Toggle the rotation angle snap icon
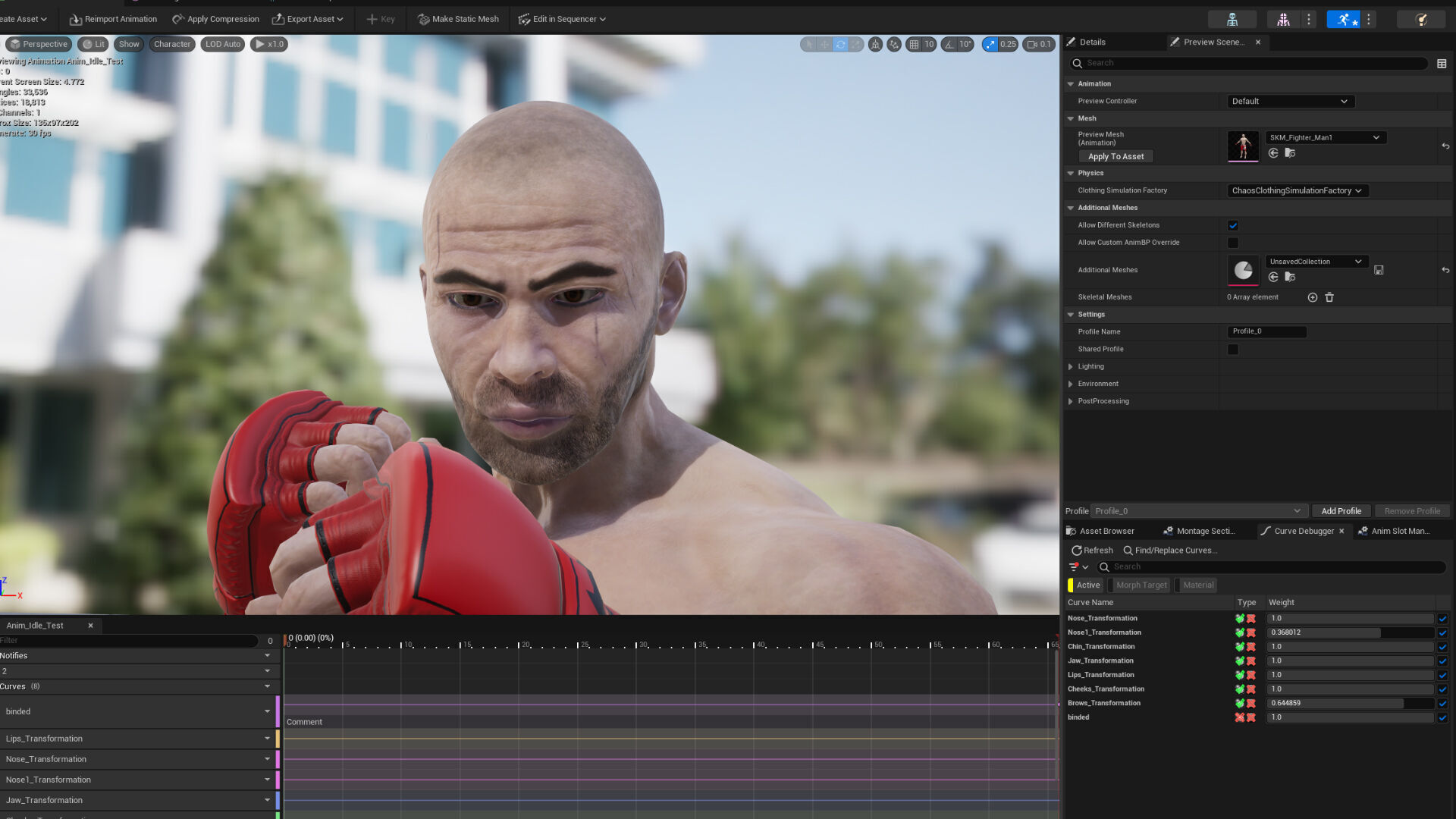This screenshot has width=1456, height=819. point(949,44)
